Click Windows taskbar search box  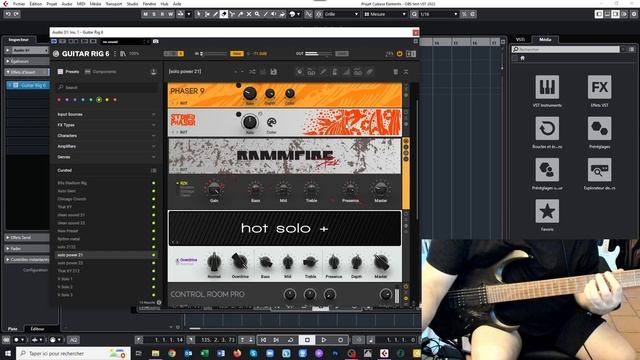pos(73,353)
